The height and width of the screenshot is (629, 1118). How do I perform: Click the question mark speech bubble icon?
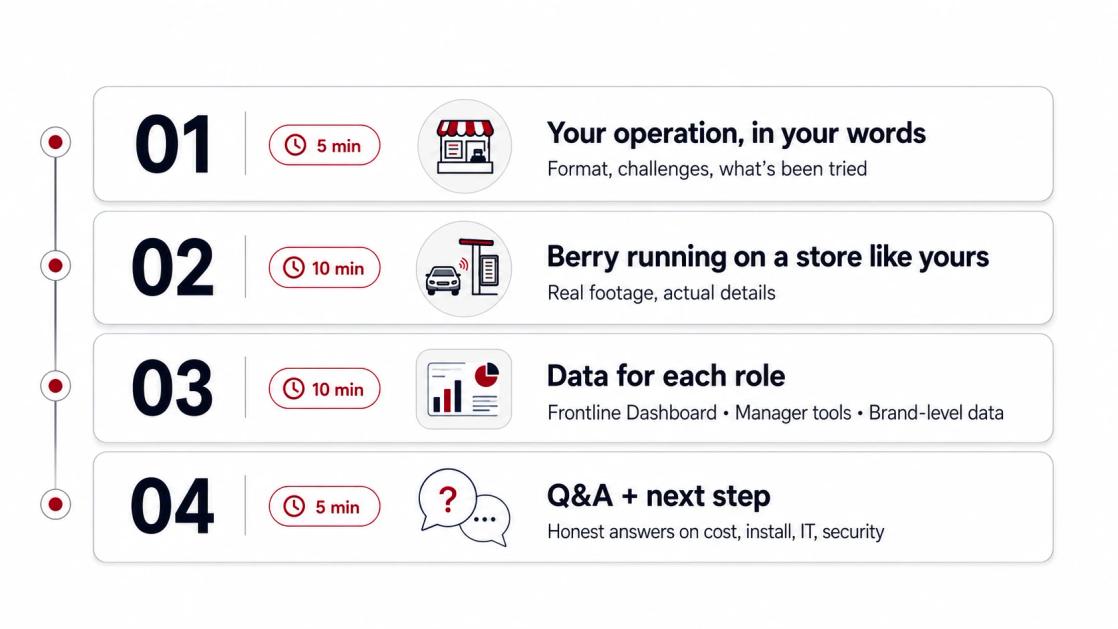click(x=447, y=499)
